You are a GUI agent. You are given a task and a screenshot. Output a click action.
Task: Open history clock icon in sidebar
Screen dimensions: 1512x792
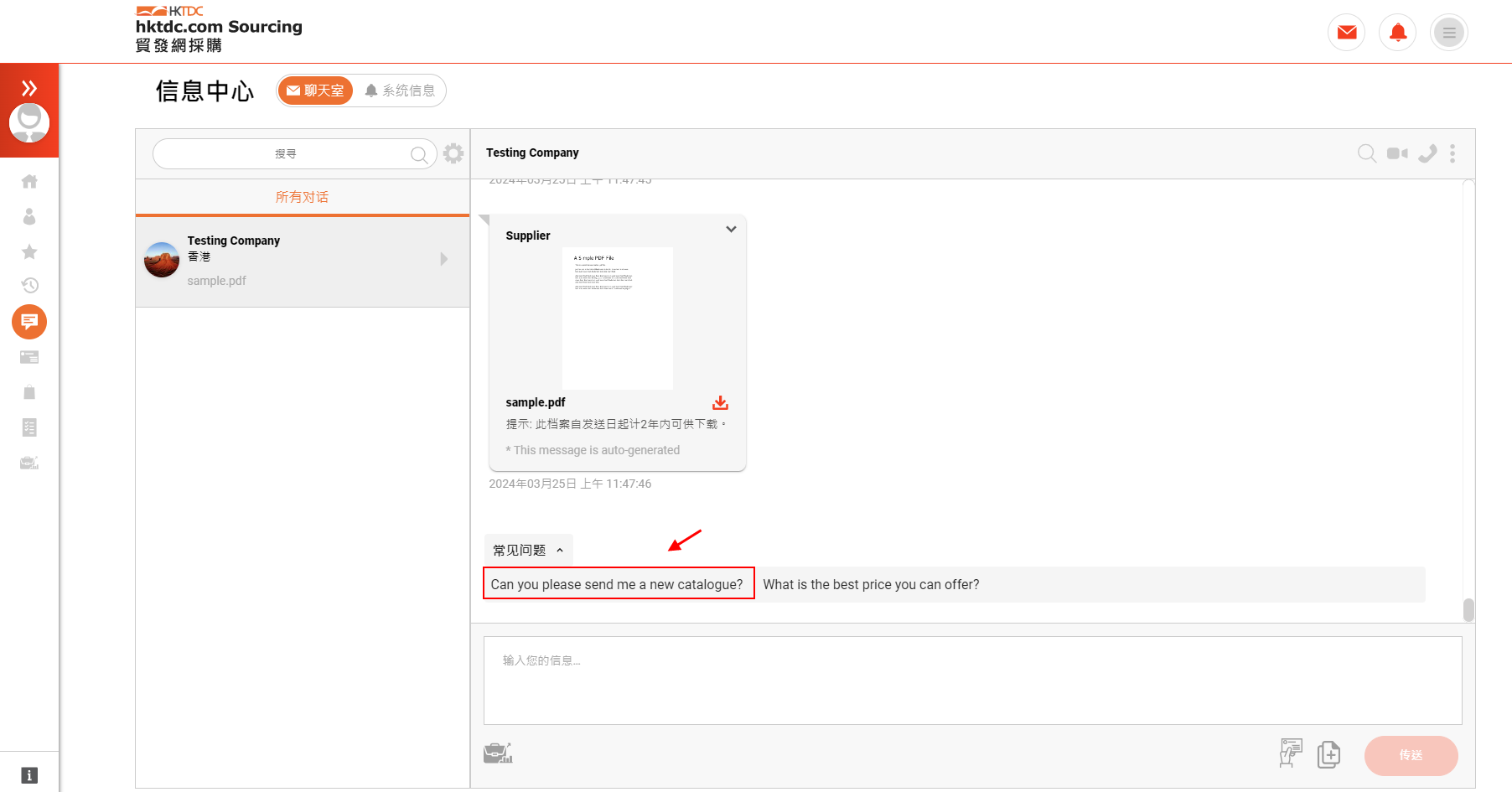coord(29,285)
